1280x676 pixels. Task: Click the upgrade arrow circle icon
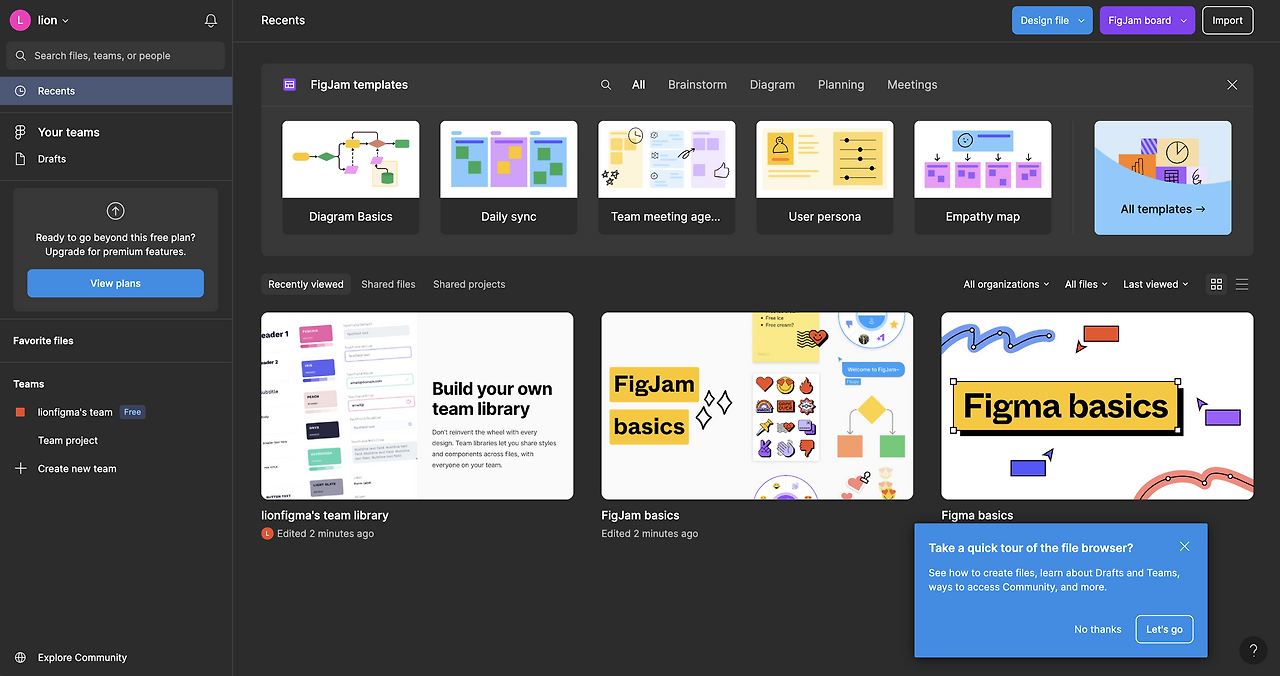pos(116,211)
